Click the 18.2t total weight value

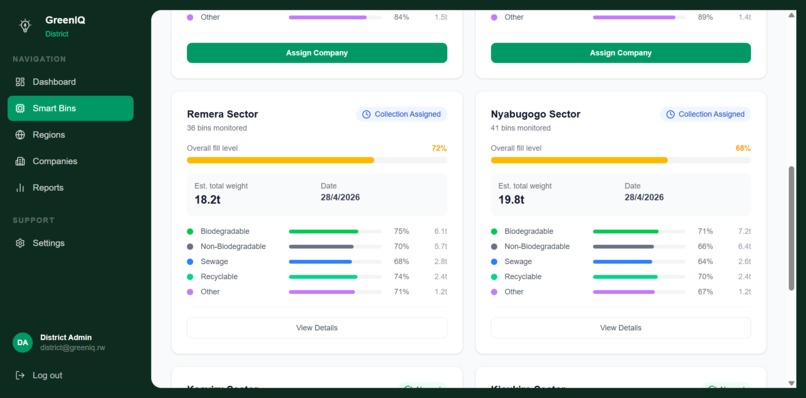point(207,200)
